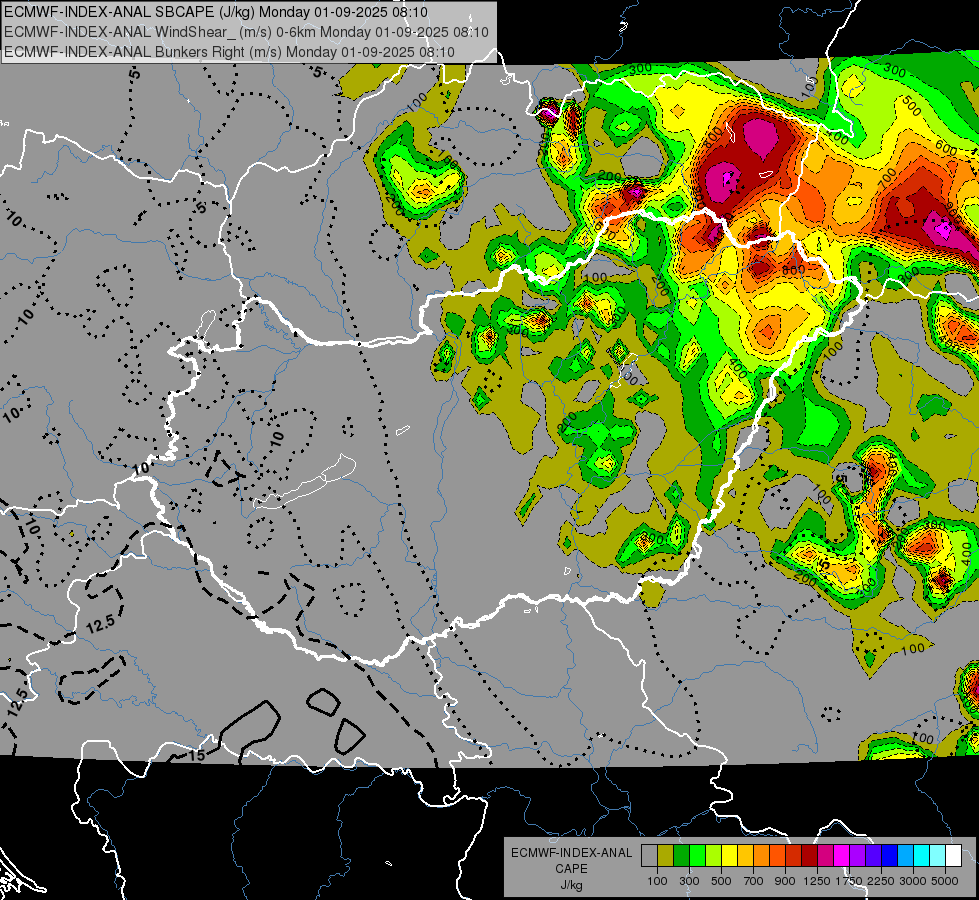
Task: Select the white legend swatch after 5000
Action: click(x=954, y=856)
